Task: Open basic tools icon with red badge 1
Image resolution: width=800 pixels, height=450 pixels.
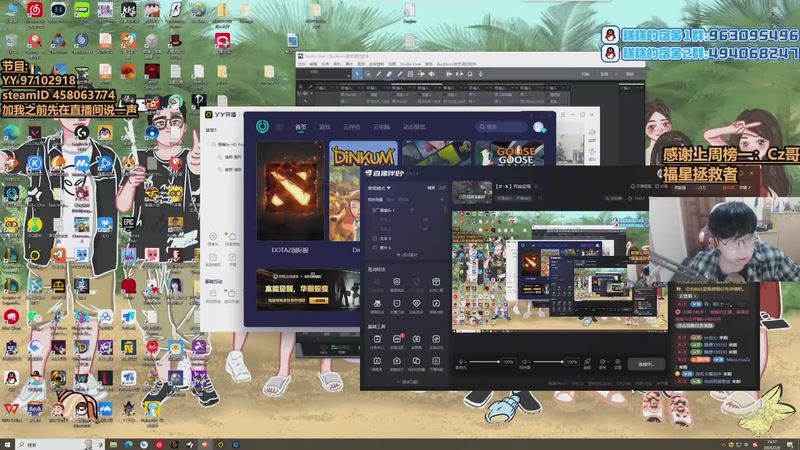Action: pos(396,339)
